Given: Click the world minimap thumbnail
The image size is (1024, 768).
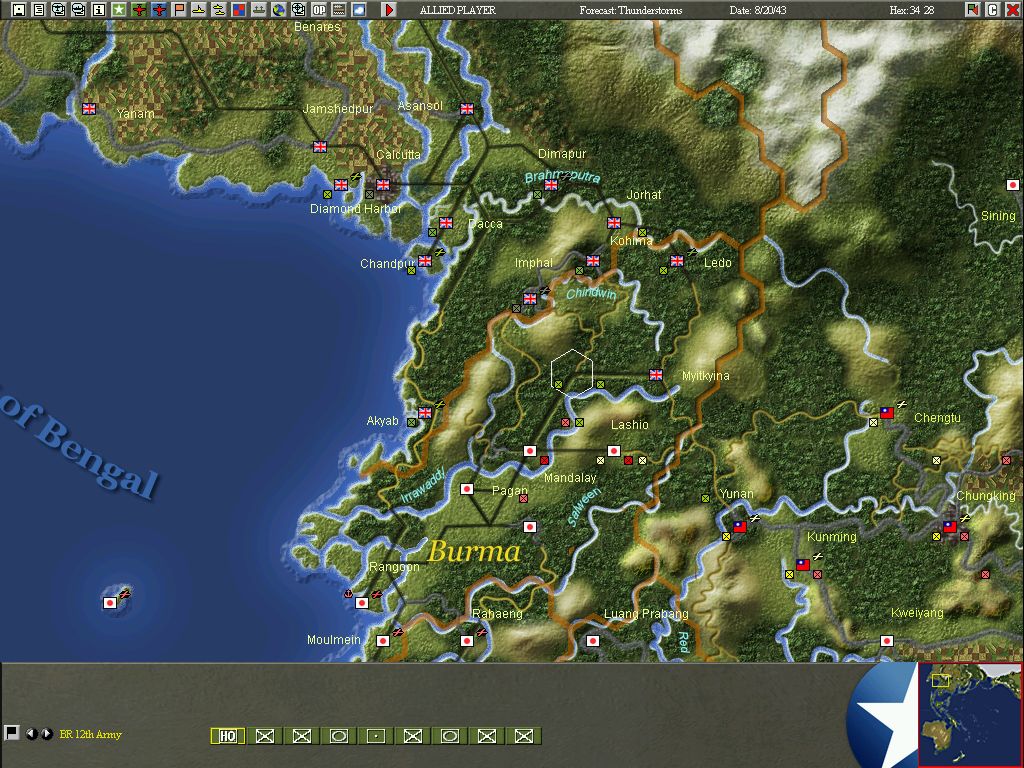Looking at the screenshot, I should point(970,714).
